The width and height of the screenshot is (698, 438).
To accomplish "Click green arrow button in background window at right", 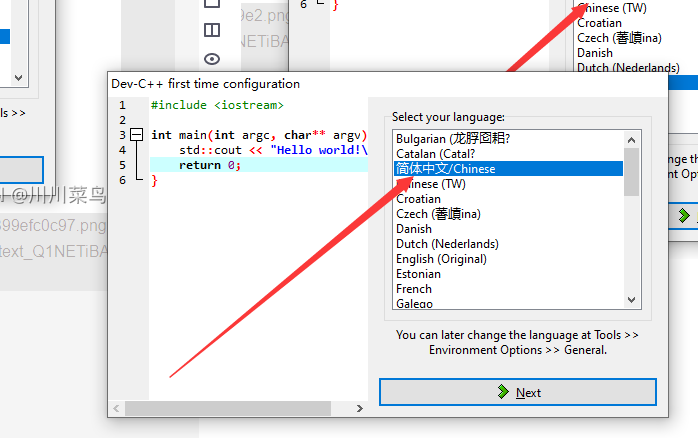I will (685, 216).
